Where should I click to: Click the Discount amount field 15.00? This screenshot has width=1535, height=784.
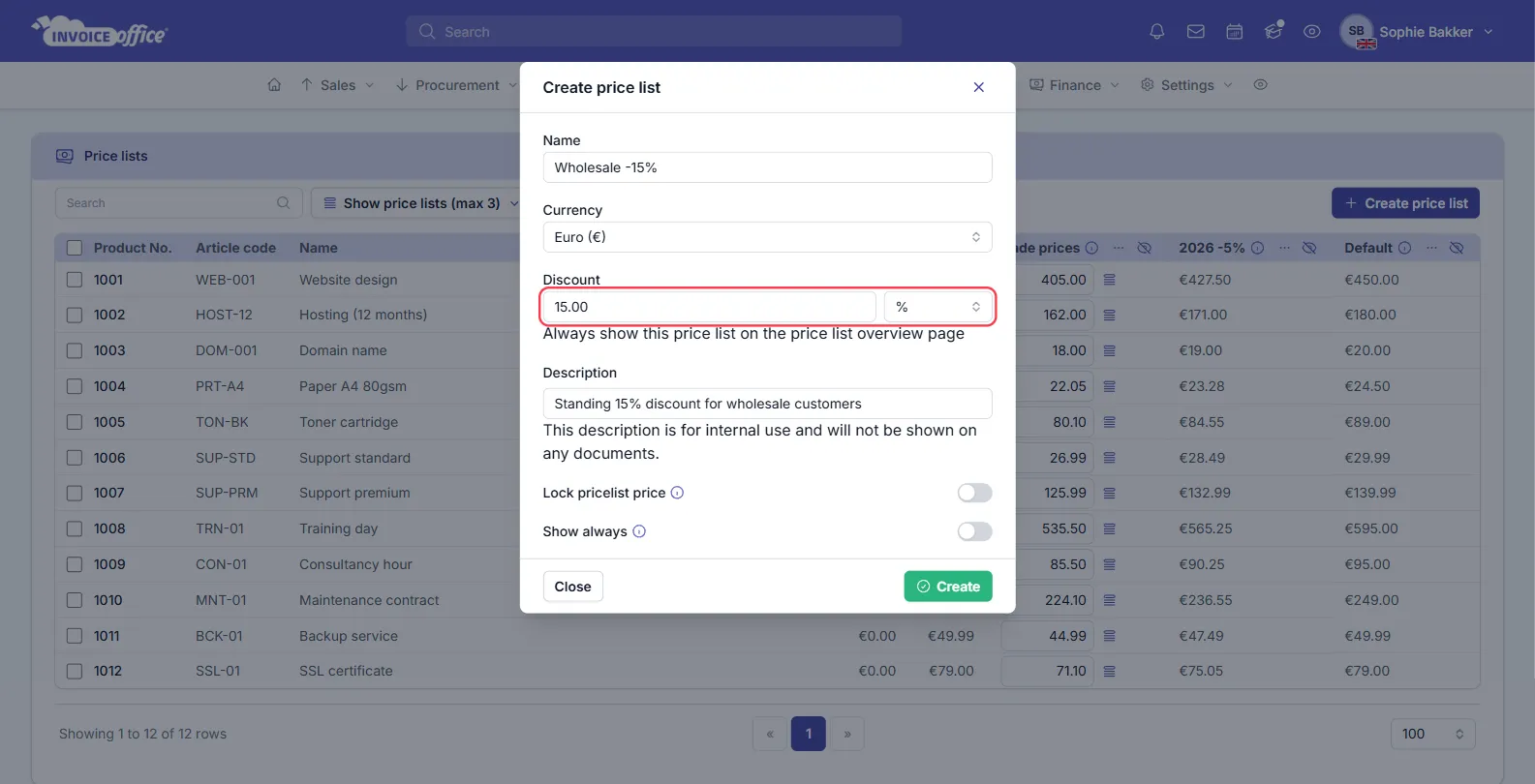709,307
